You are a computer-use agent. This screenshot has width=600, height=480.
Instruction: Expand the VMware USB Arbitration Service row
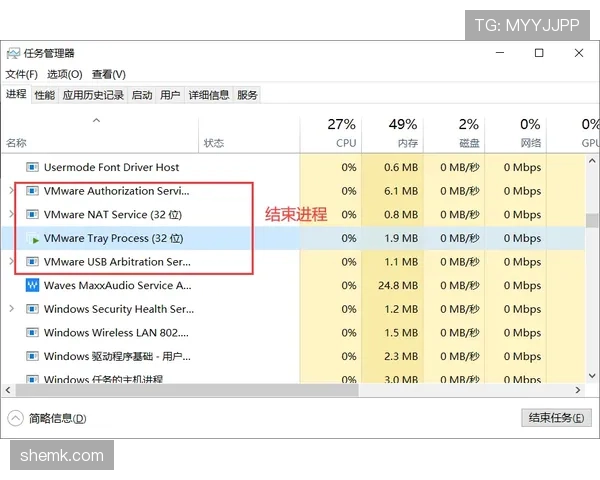(11, 261)
